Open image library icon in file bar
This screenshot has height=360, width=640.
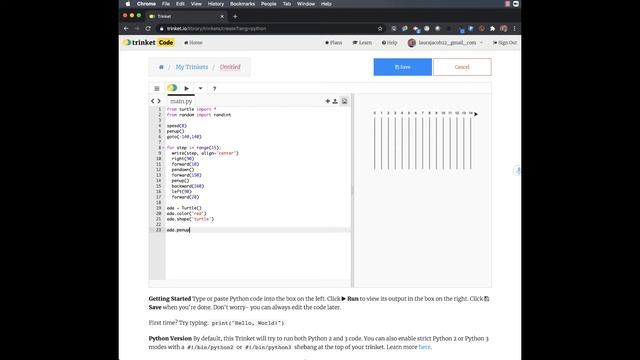point(344,101)
